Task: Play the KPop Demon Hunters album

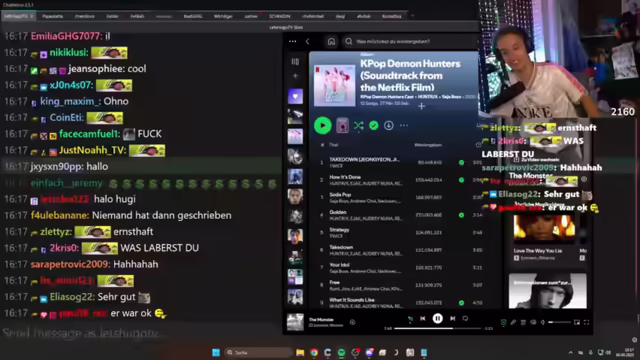Action: 322,125
